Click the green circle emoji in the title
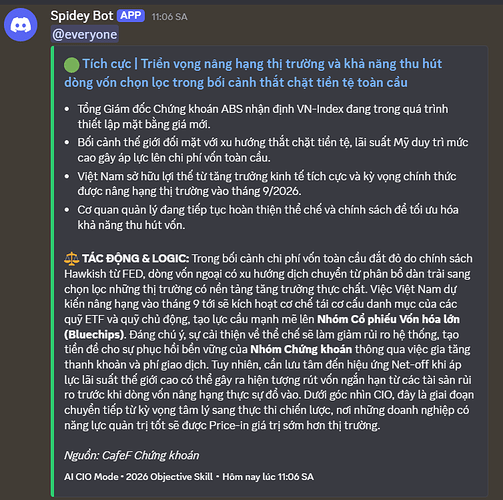Image resolution: width=503 pixels, height=500 pixels. pos(72,65)
